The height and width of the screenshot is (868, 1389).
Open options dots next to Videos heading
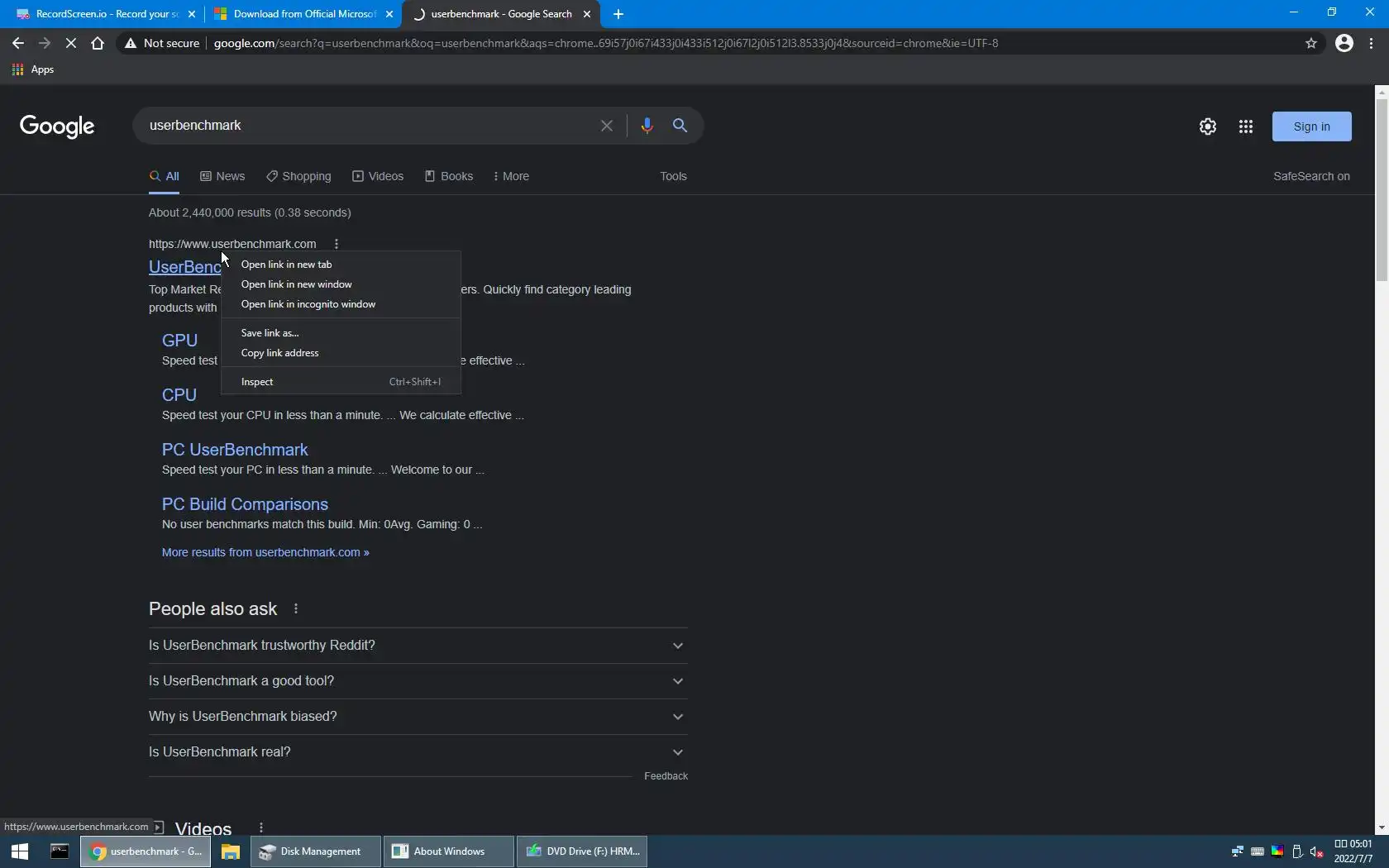point(261,827)
